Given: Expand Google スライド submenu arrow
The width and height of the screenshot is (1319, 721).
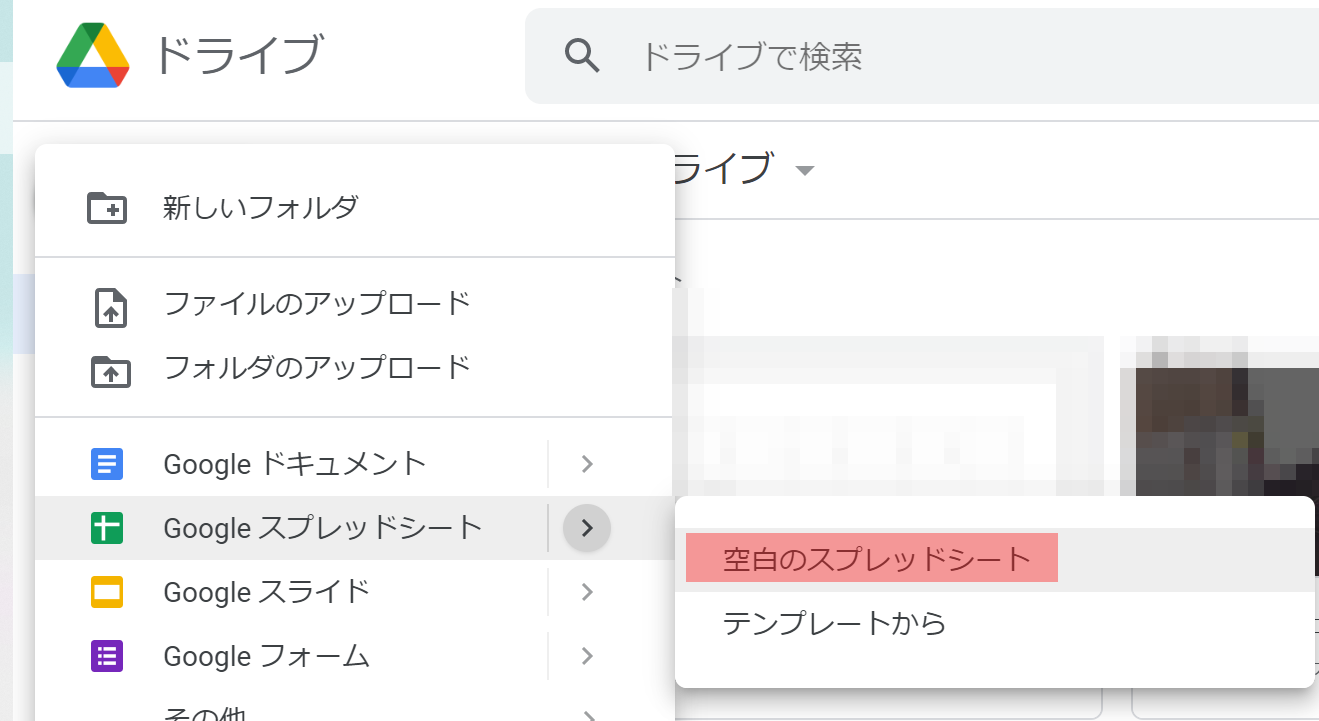Looking at the screenshot, I should tap(587, 592).
